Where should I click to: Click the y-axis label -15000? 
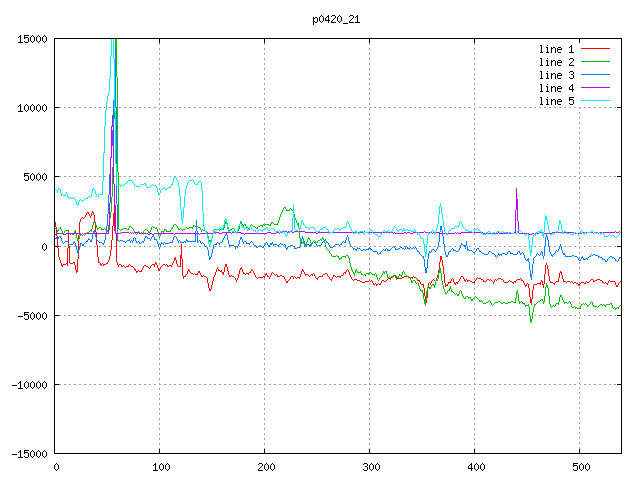pos(29,454)
